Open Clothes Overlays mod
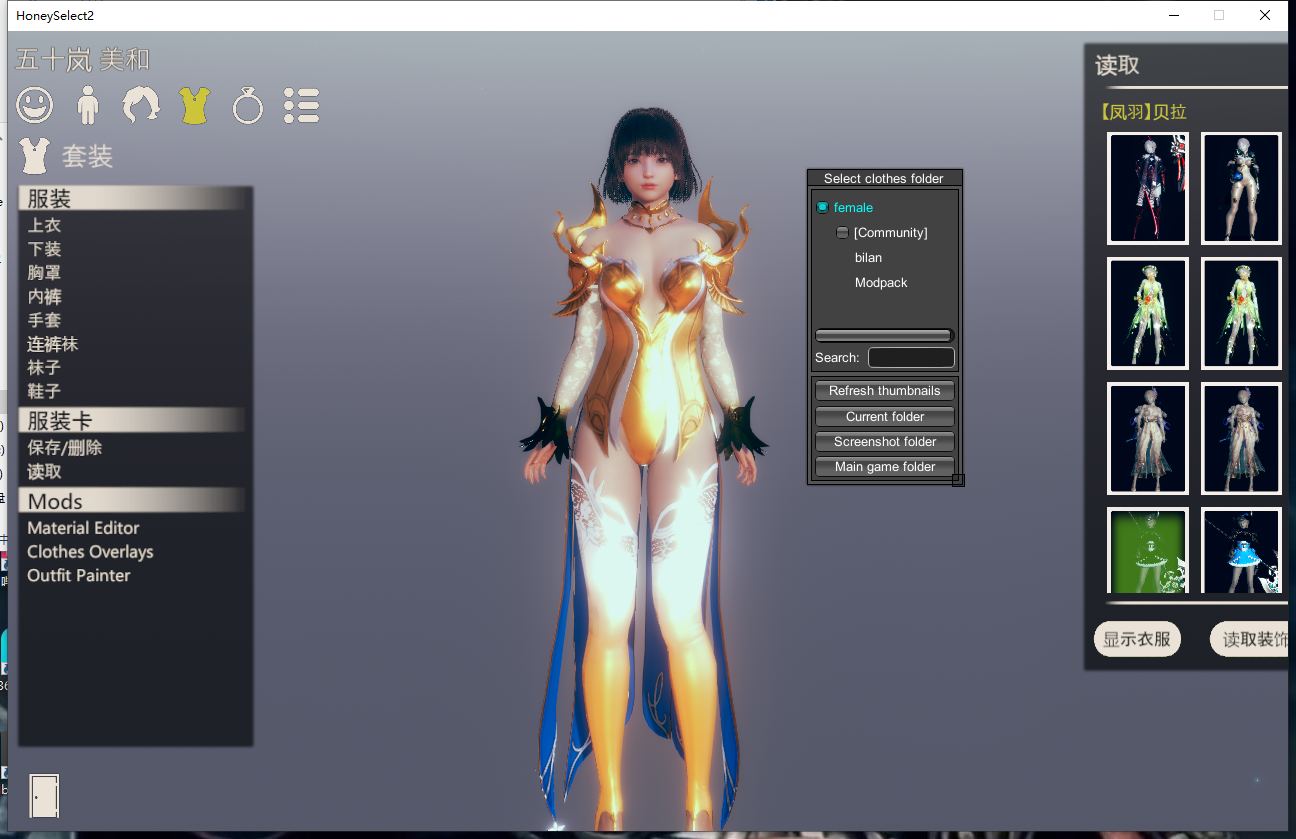The image size is (1296, 839). click(90, 552)
